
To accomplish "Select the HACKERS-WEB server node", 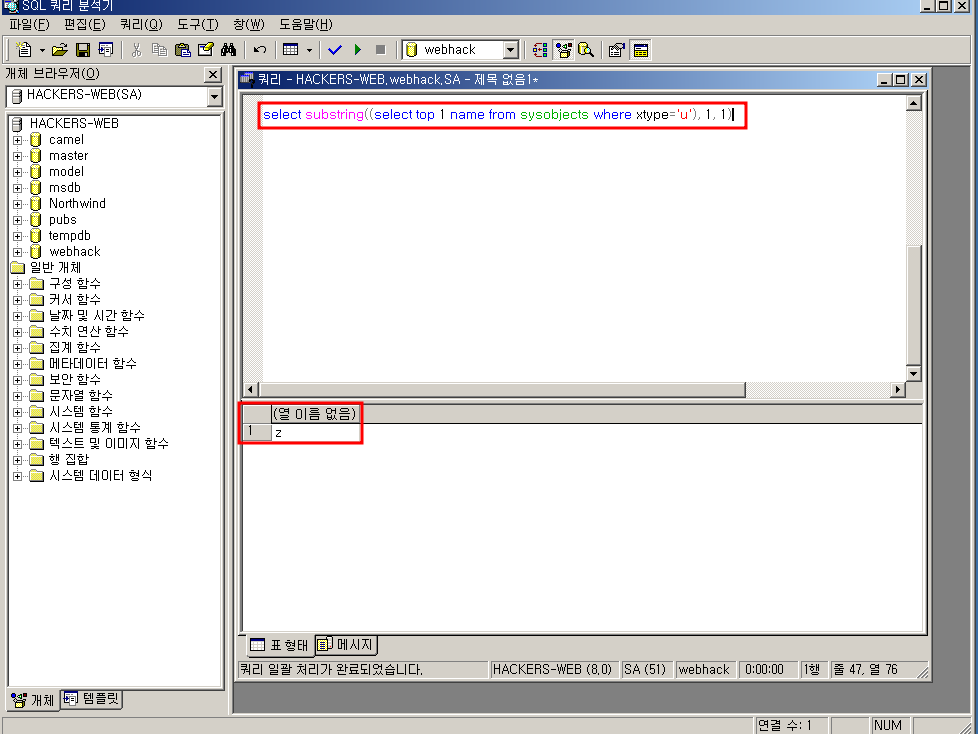I will [x=74, y=123].
